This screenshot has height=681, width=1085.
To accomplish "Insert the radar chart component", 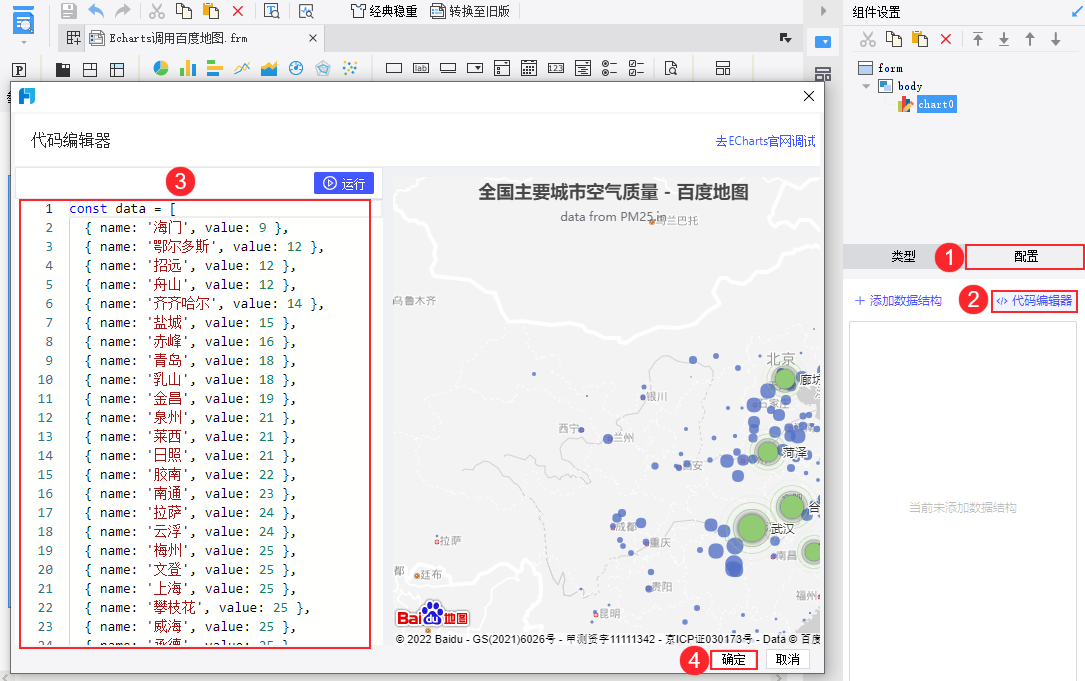I will point(322,68).
